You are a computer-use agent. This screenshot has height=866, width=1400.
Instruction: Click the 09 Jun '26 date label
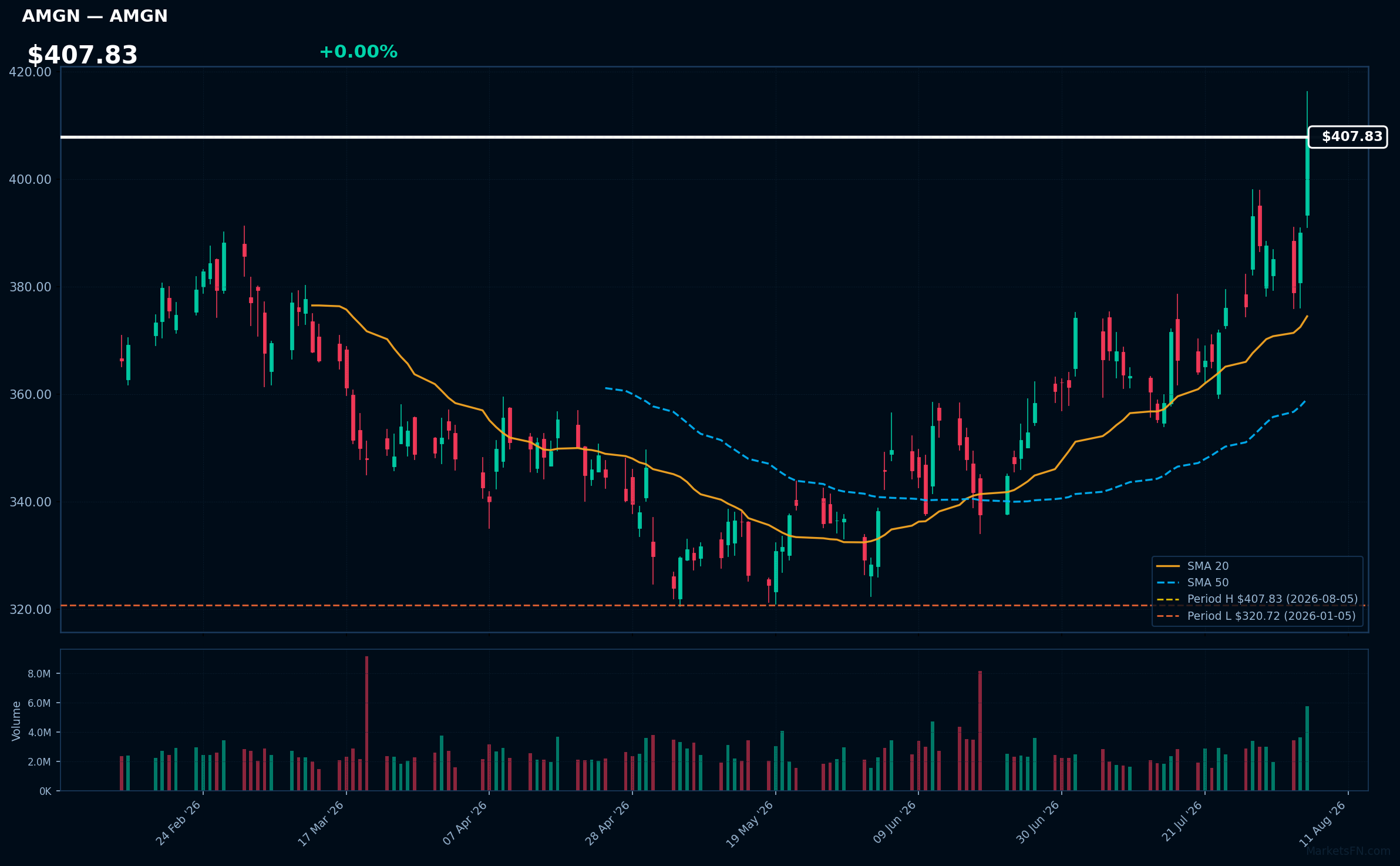pos(893,823)
